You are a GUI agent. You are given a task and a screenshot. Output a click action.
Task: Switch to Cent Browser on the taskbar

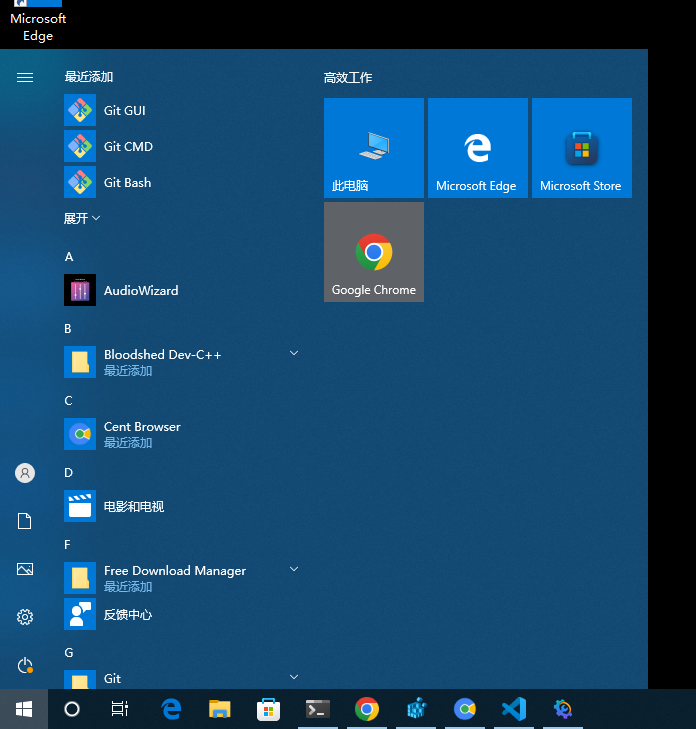pyautogui.click(x=465, y=709)
